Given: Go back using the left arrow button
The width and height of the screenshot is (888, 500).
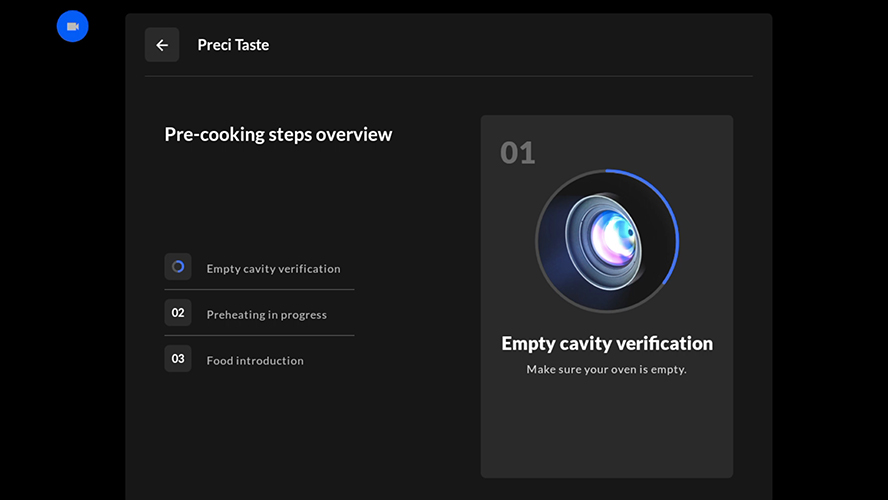Looking at the screenshot, I should [x=162, y=45].
